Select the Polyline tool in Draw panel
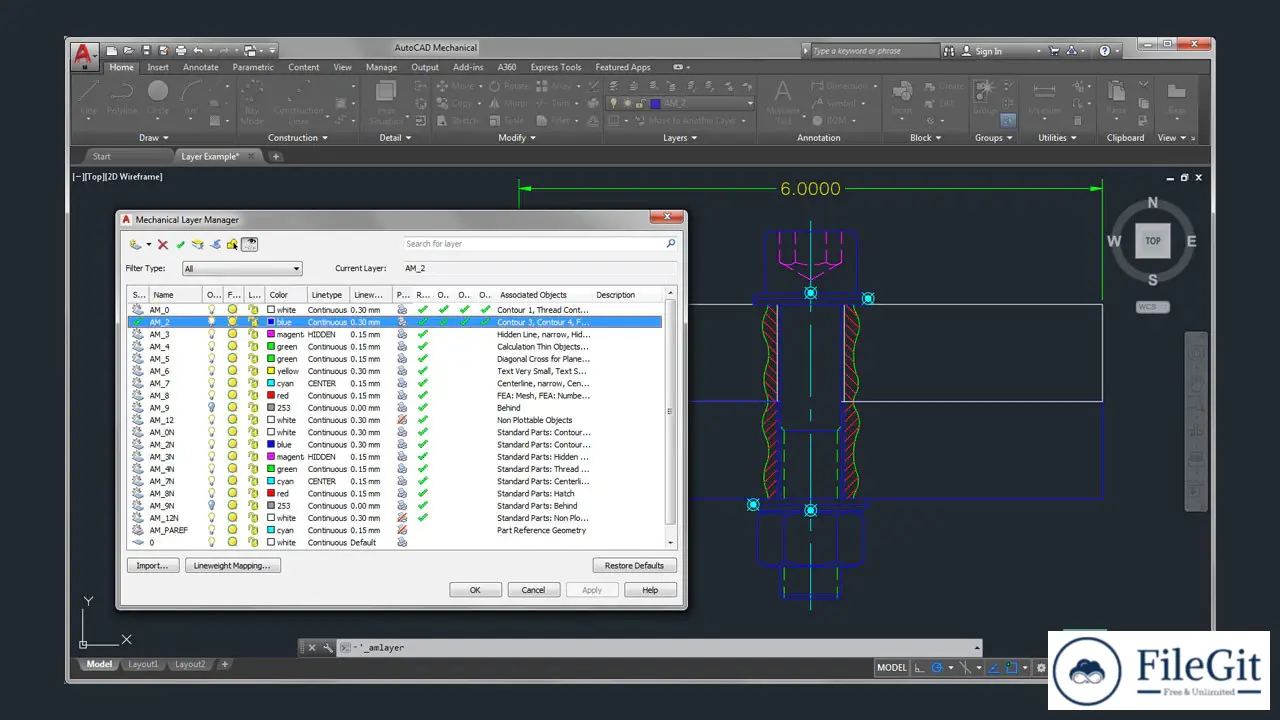 122,96
